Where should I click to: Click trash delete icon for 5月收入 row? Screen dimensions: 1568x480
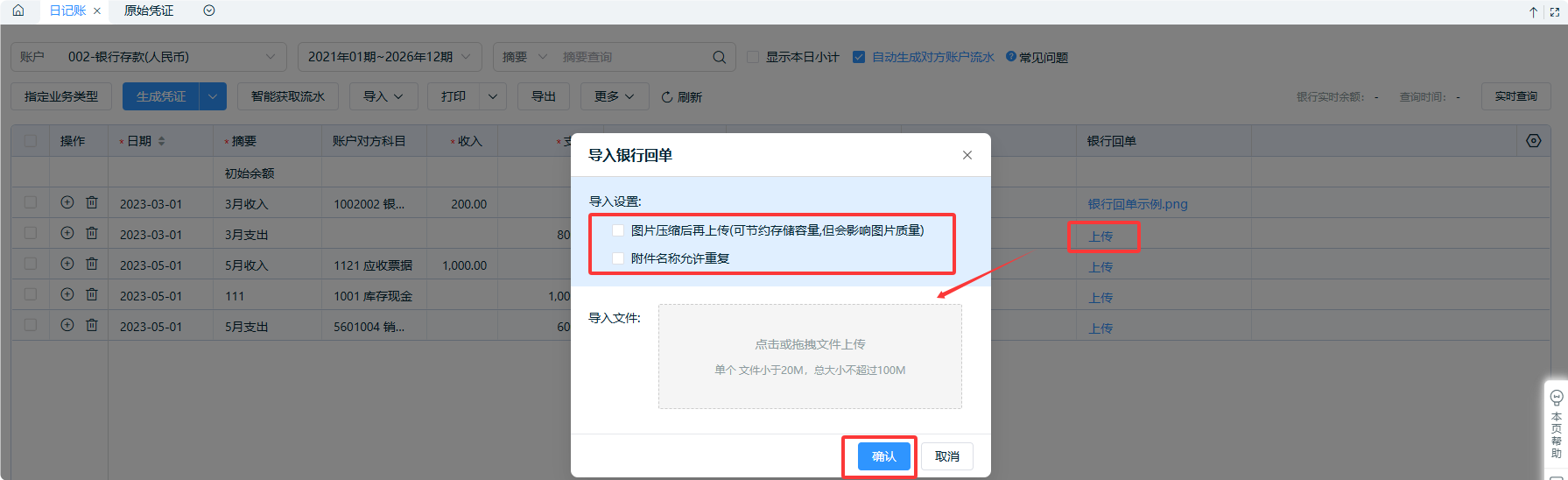tap(92, 264)
